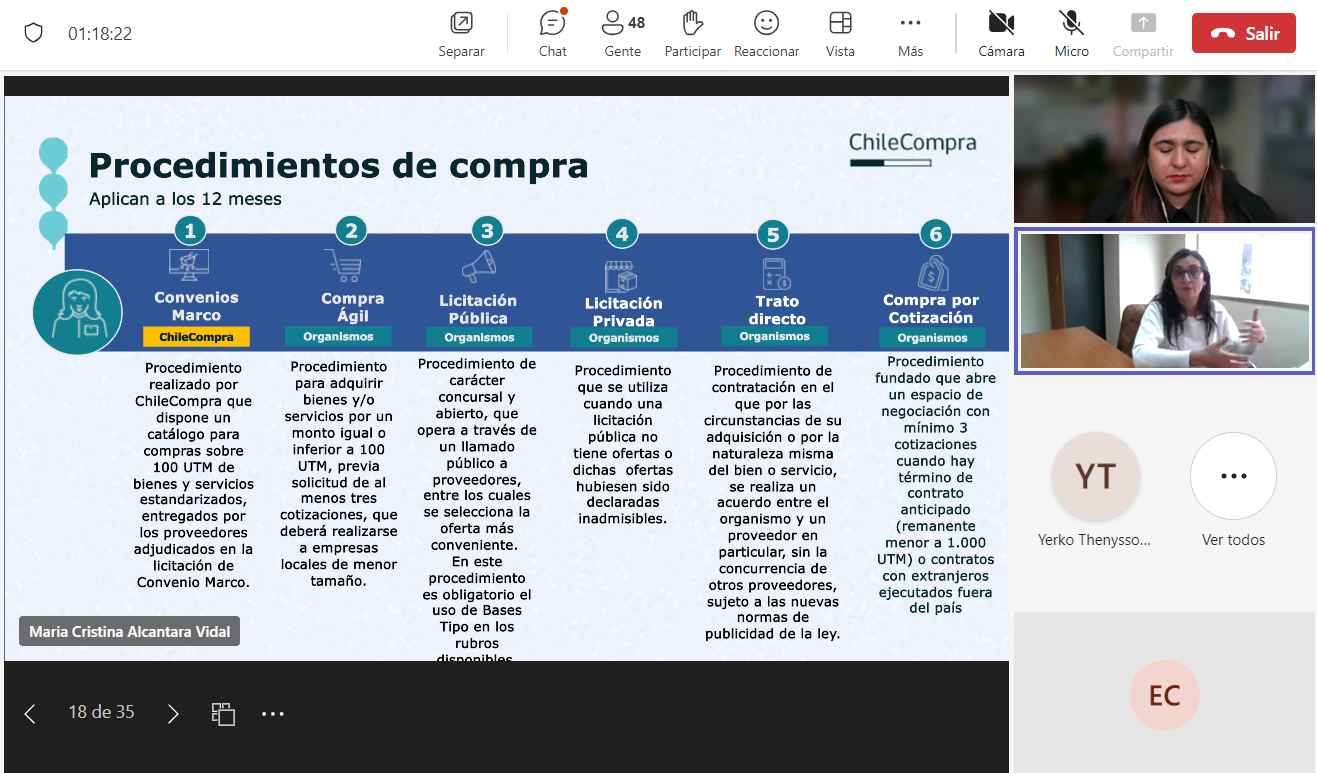Click the subtitle "Aplican a los 12 meses"
The width and height of the screenshot is (1317, 773).
185,199
